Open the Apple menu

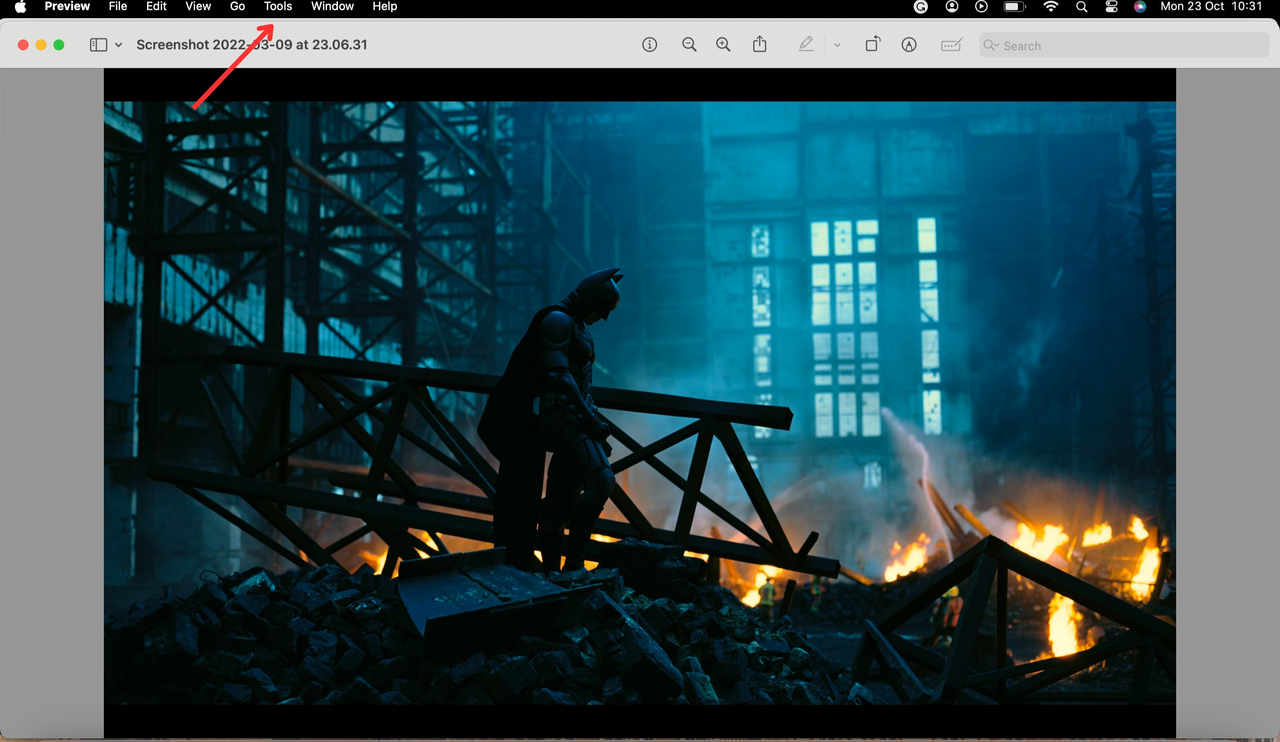coord(18,7)
